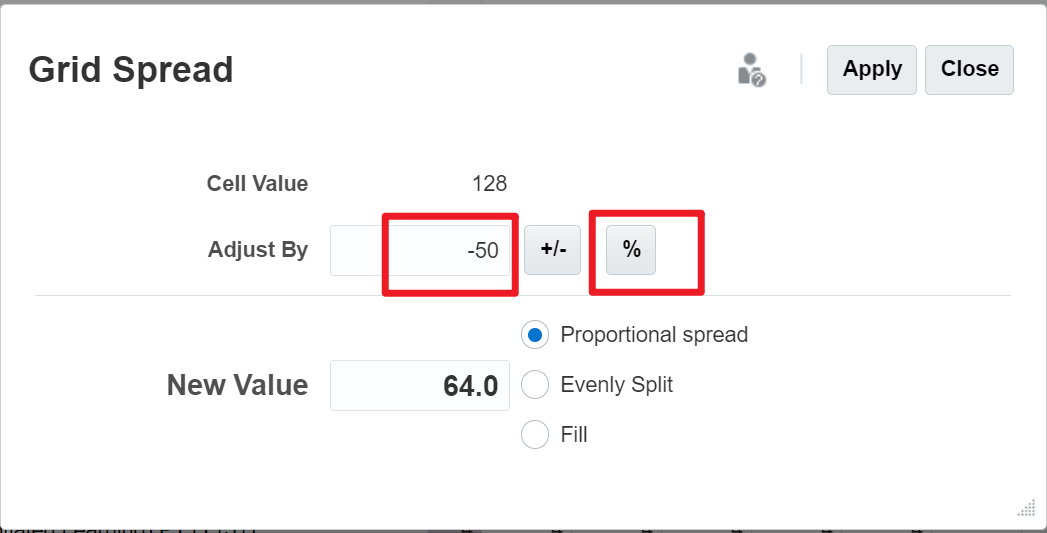Close the Grid Spread dialog

pos(969,70)
